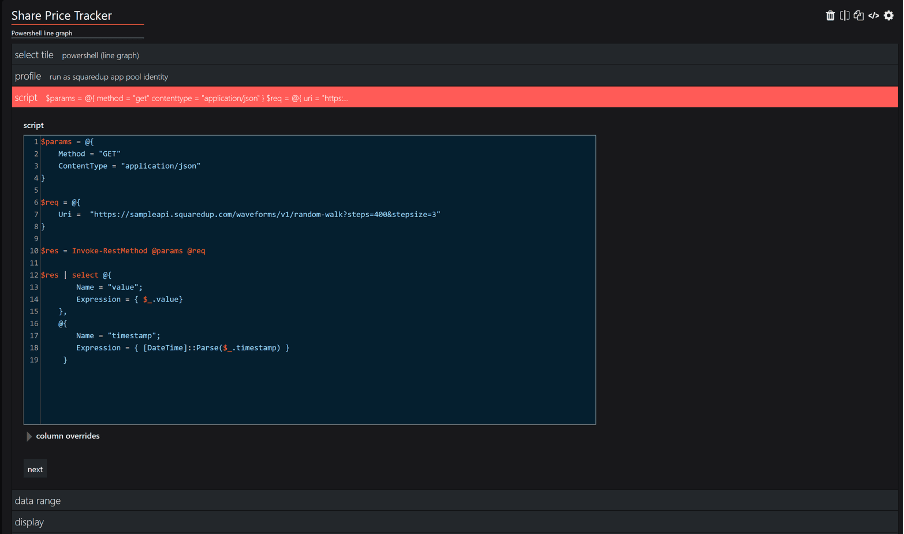Screen dimensions: 904x534
Task: Click the 'Name = "value";' line
Action: tap(110, 287)
